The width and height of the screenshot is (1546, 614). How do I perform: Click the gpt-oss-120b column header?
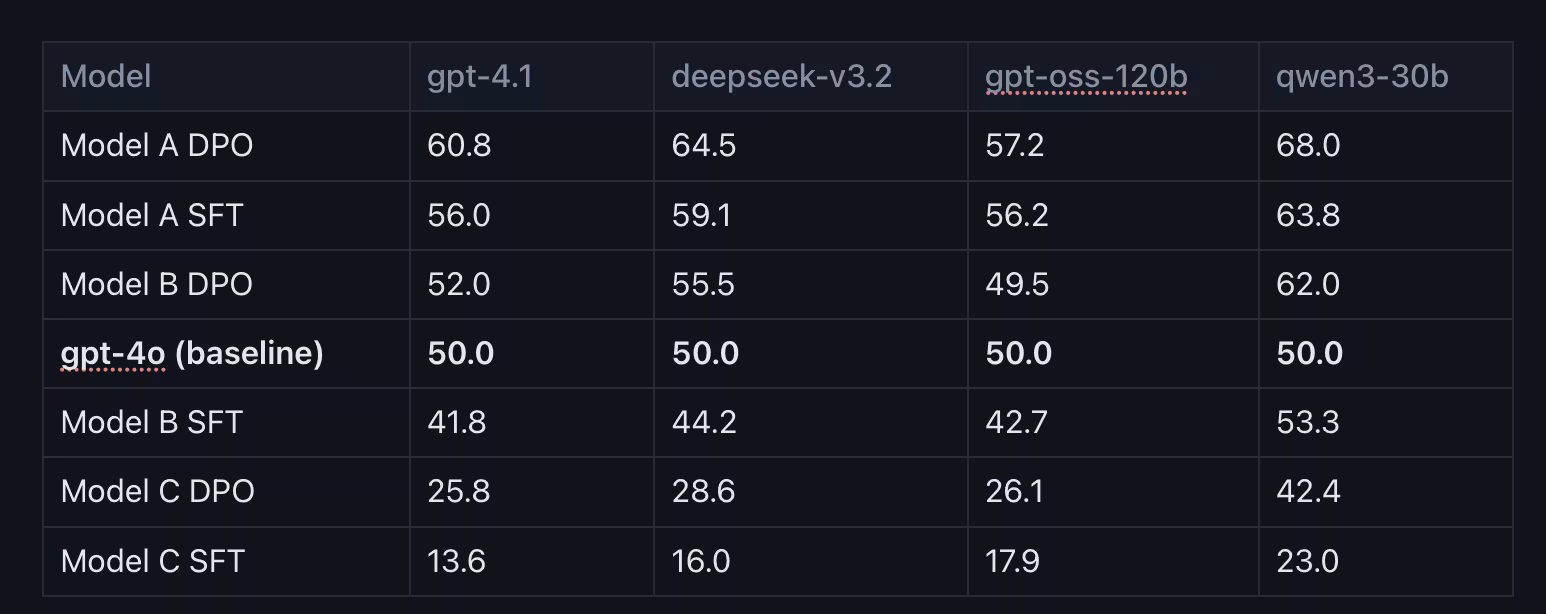1086,76
